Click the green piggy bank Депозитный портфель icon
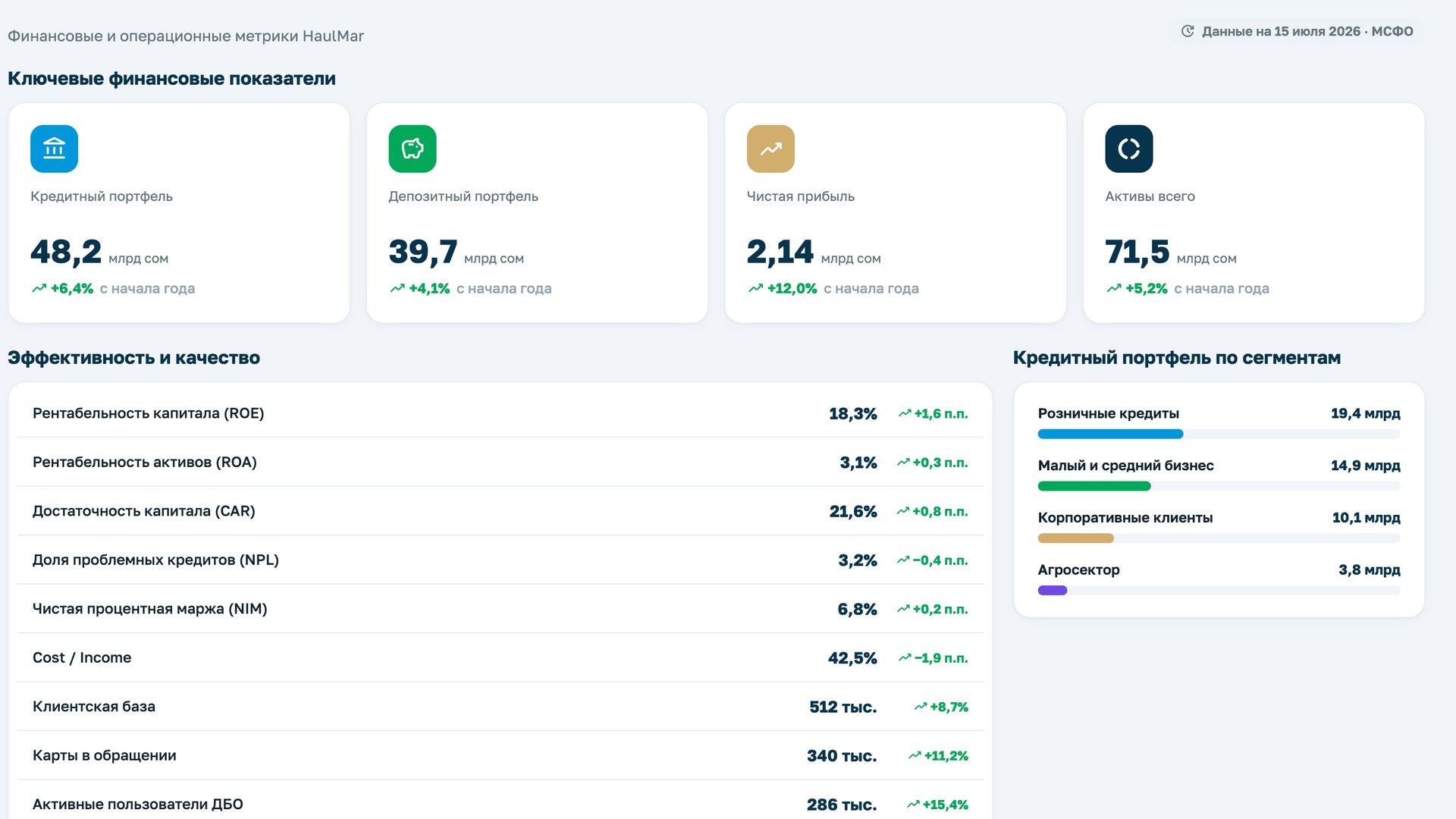 (413, 149)
